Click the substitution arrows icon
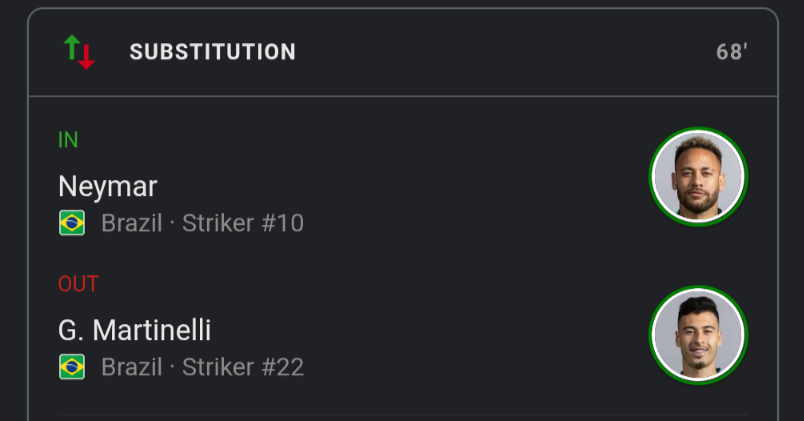This screenshot has width=804, height=421. point(79,52)
